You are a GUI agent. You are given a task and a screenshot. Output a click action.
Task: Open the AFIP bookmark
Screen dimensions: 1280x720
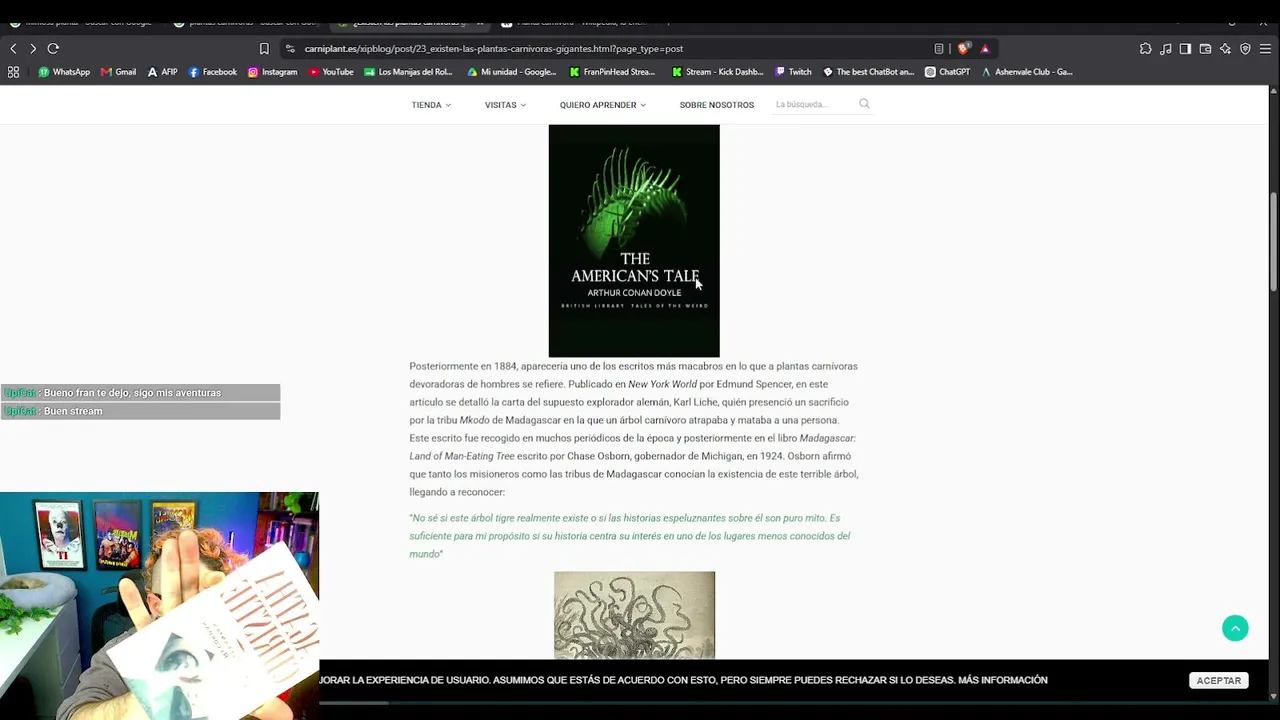(x=162, y=72)
